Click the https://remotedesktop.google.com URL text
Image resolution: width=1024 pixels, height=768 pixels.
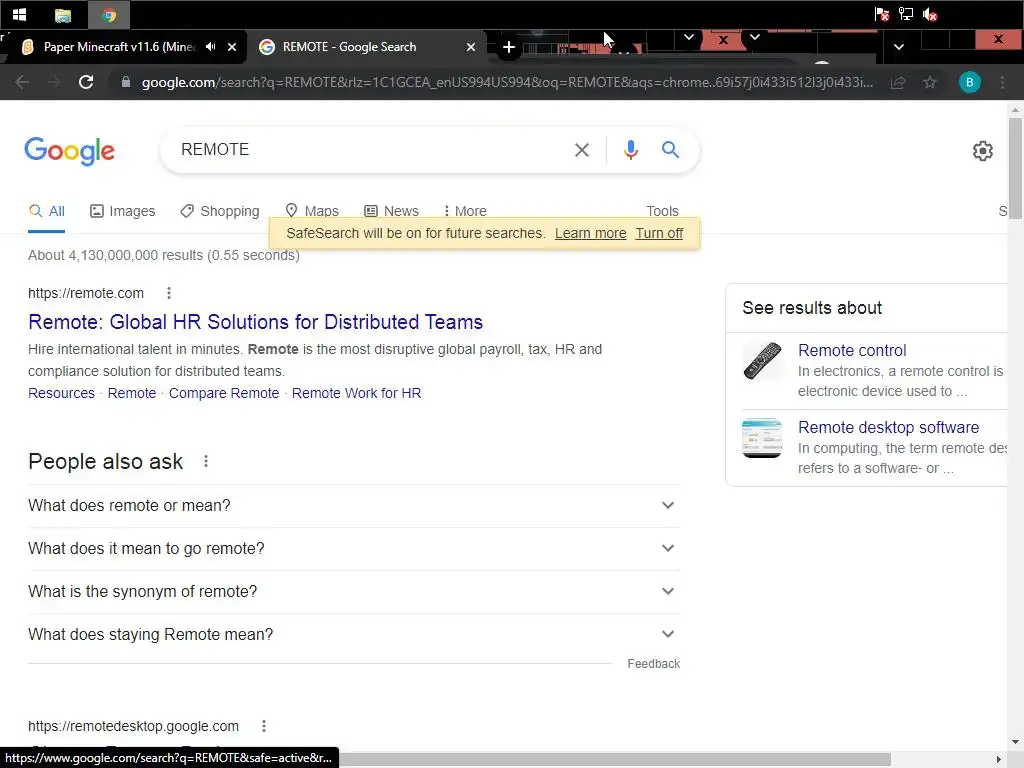click(133, 726)
